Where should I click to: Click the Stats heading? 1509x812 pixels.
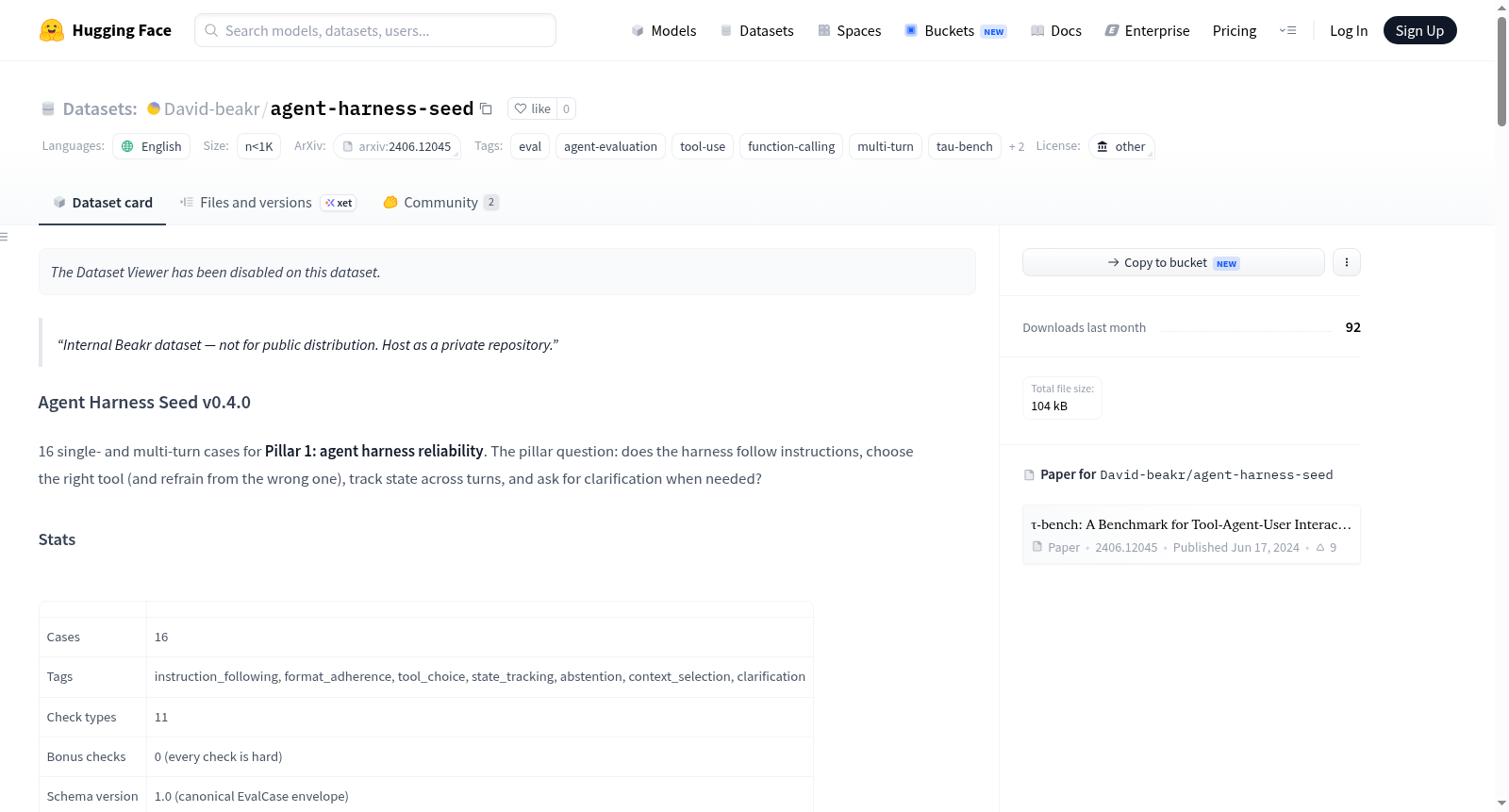(57, 539)
